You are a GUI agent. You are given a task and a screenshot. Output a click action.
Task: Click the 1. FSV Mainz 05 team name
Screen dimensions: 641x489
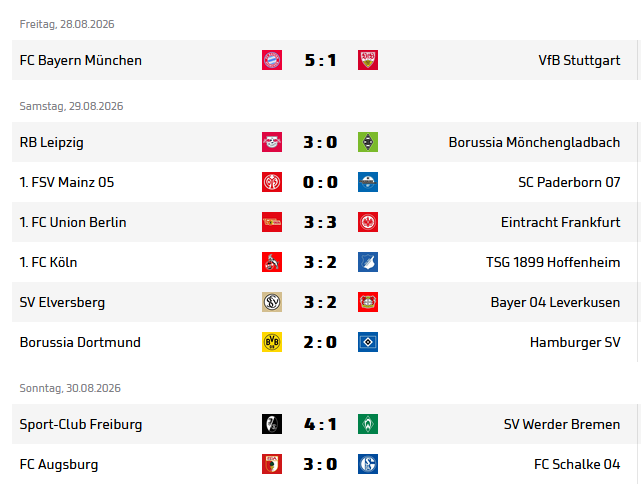[x=67, y=182]
